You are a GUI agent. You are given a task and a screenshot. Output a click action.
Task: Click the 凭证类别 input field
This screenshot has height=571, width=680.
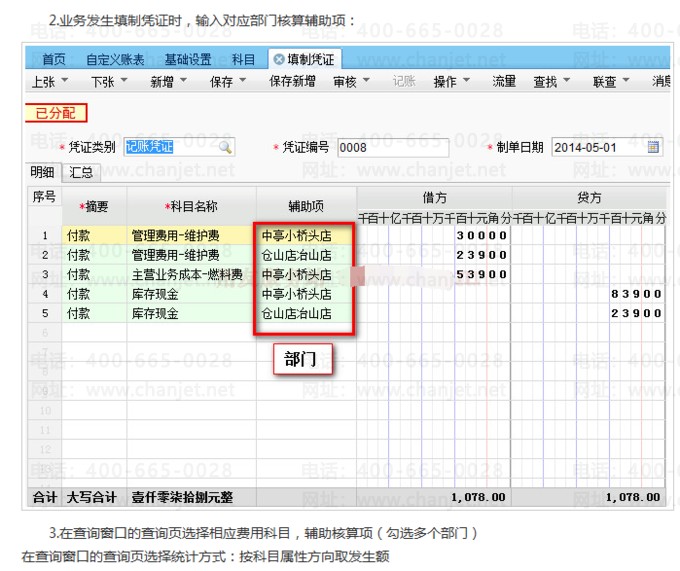179,147
